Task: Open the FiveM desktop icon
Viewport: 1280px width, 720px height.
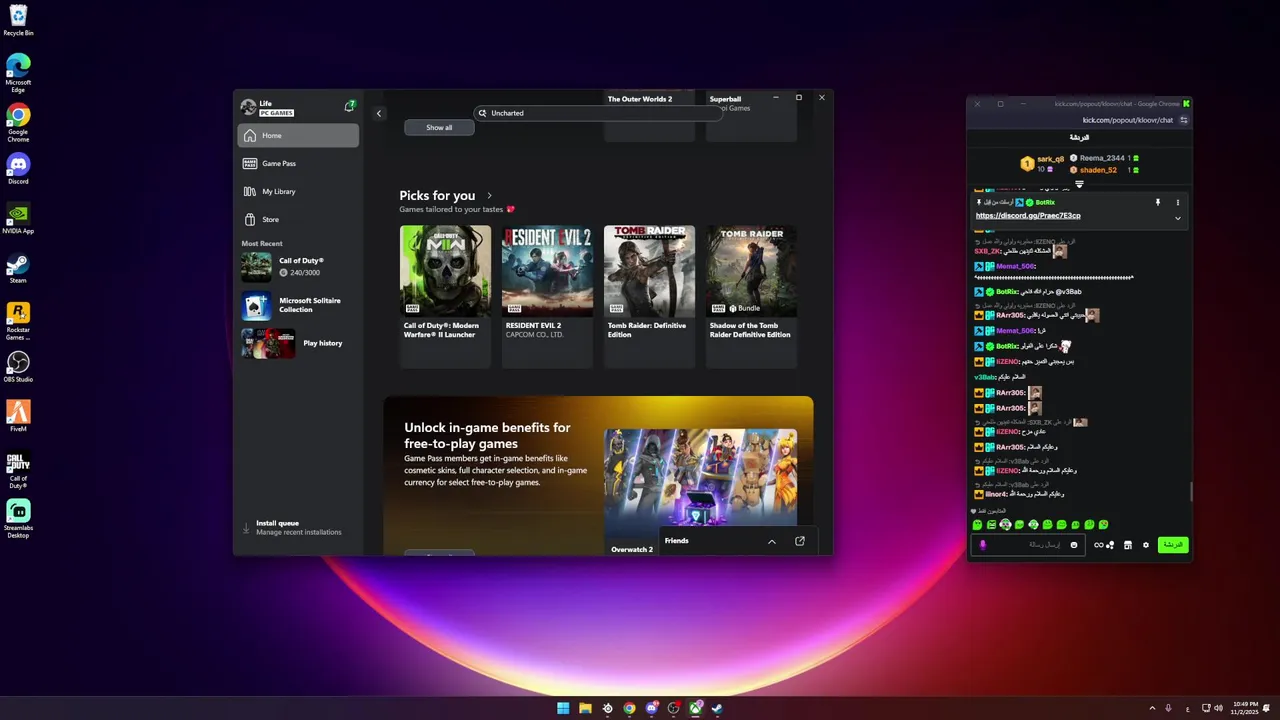Action: [x=18, y=415]
